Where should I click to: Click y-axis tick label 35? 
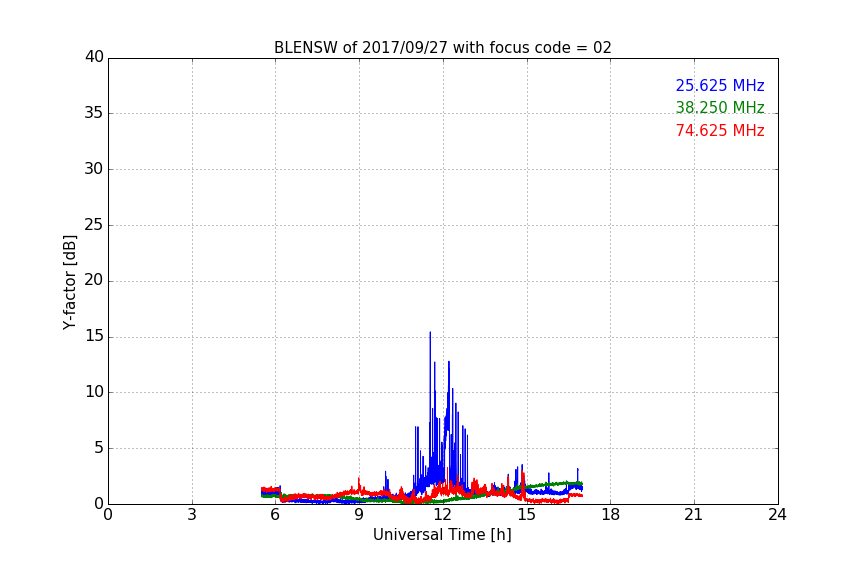[94, 113]
